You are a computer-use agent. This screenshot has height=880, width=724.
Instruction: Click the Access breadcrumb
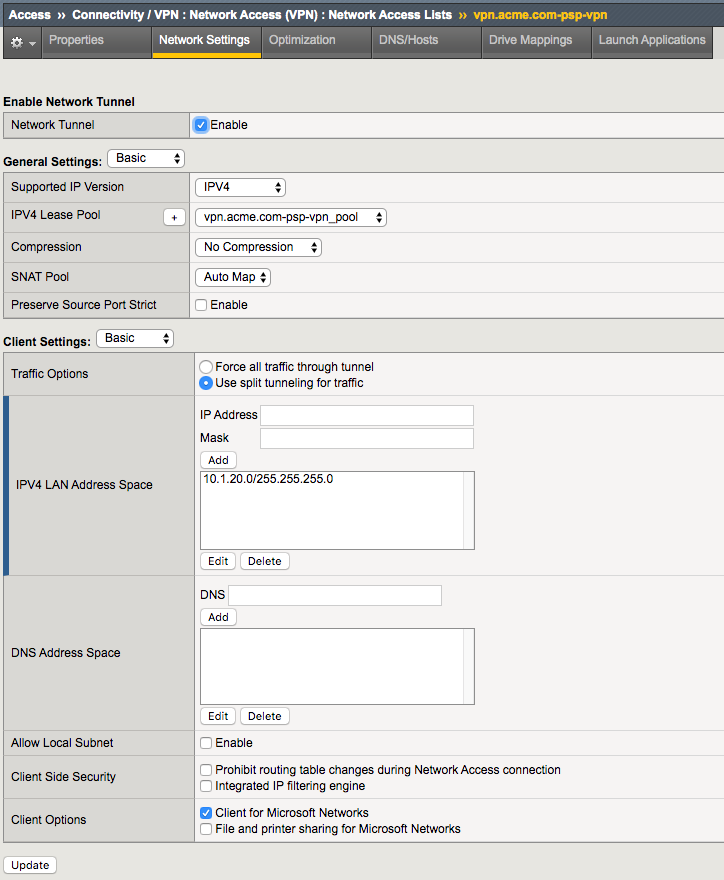tap(30, 15)
